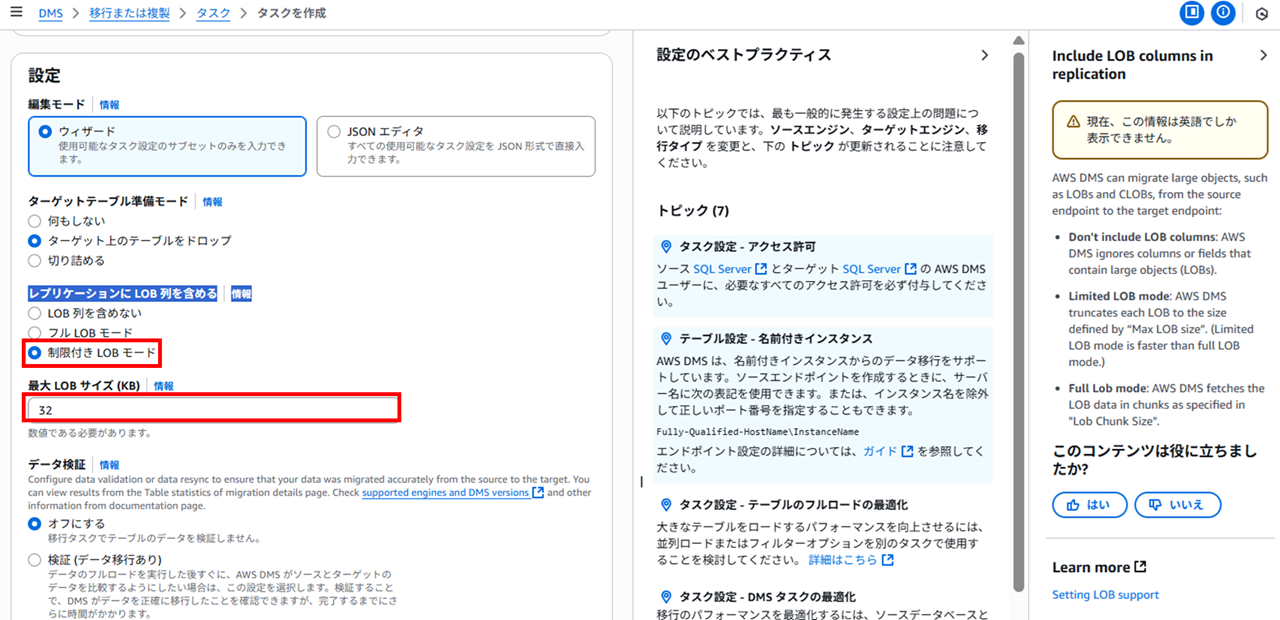Click the panel resize handle divider
Screen dimensions: 1280x620
click(x=641, y=482)
